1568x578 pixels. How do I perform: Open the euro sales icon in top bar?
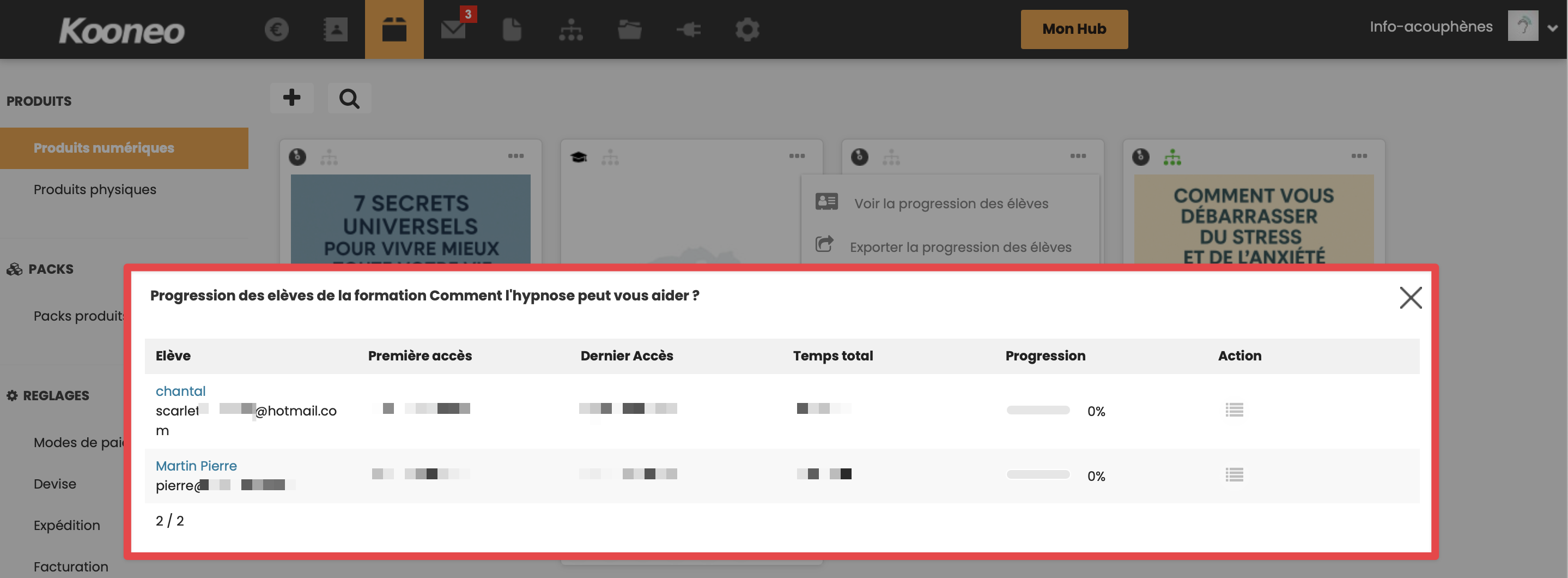276,29
